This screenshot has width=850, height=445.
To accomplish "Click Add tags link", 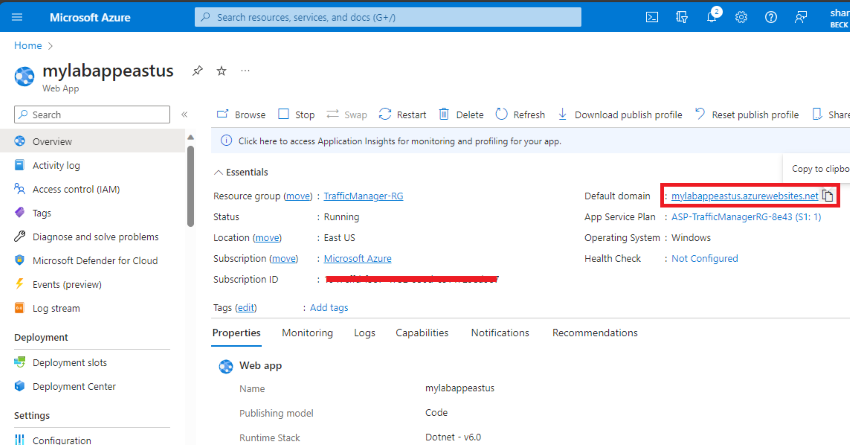I will [x=329, y=308].
